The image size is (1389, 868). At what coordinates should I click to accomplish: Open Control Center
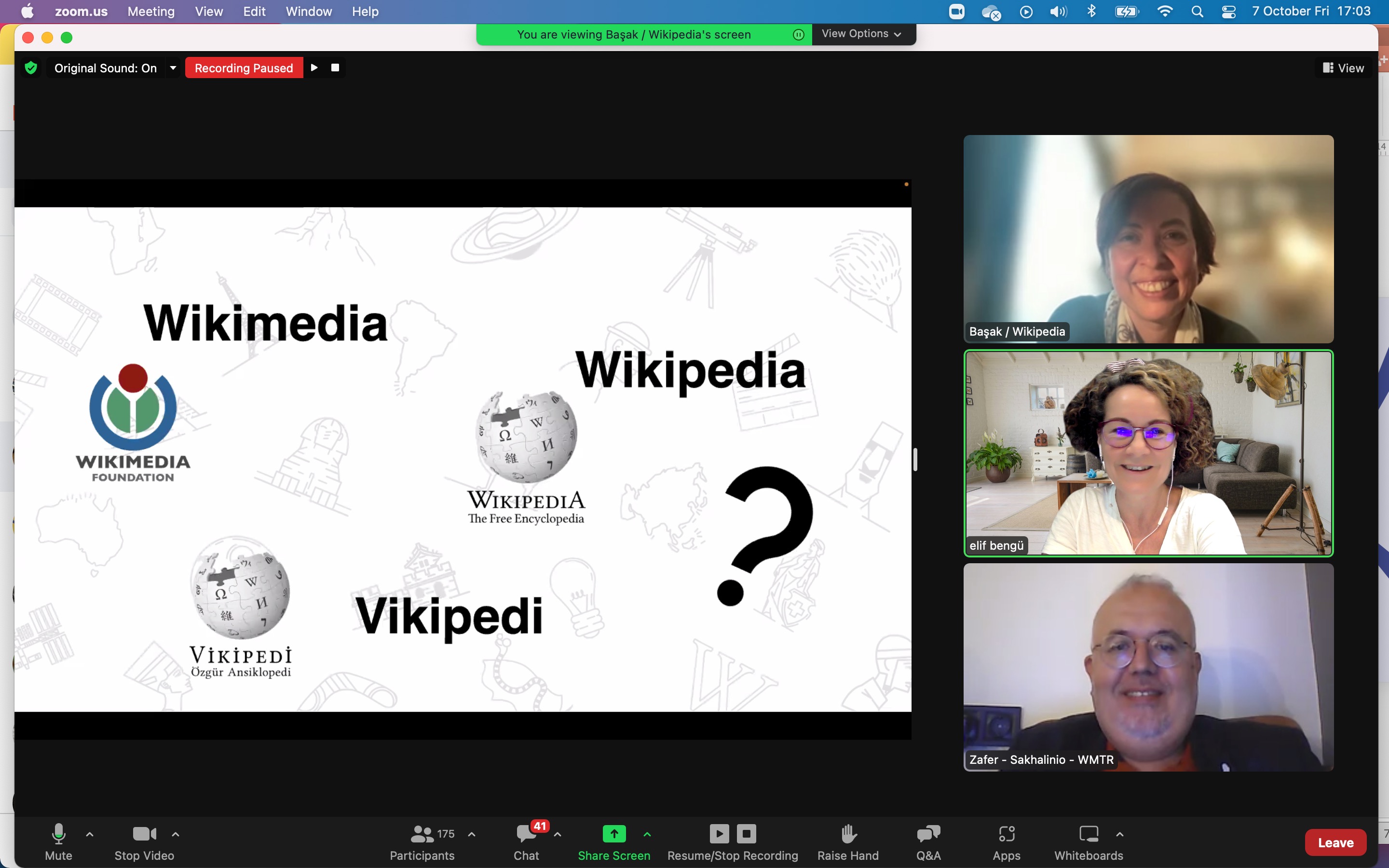tap(1229, 12)
